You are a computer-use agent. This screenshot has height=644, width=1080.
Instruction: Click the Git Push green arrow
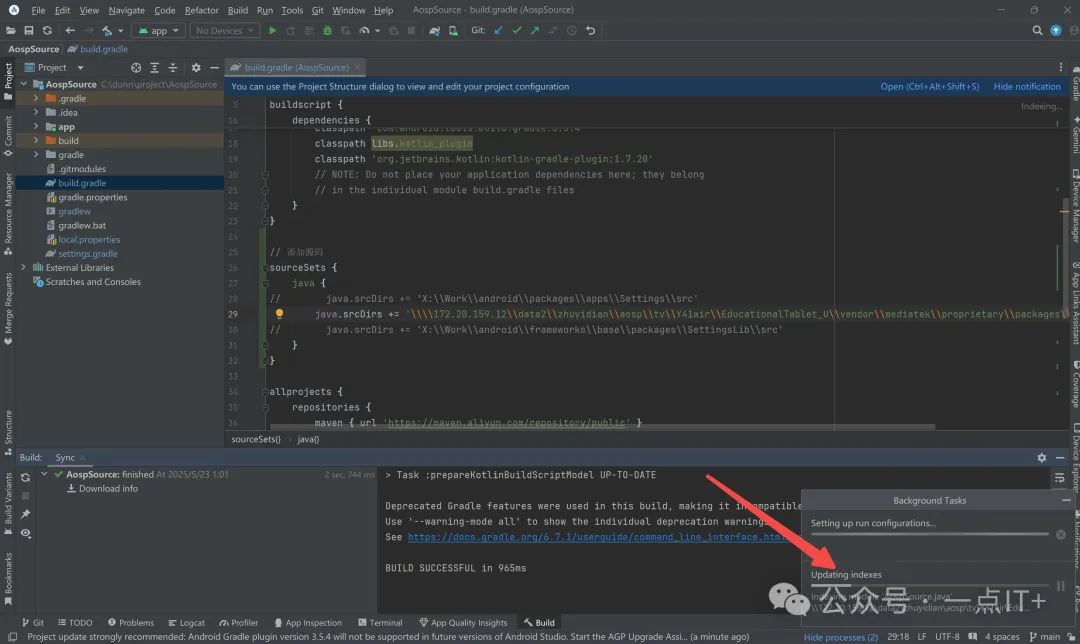tap(534, 30)
